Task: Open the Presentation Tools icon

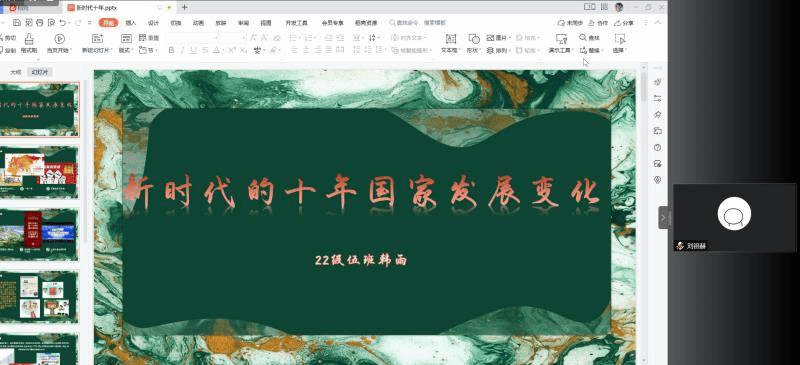Action: (x=561, y=39)
